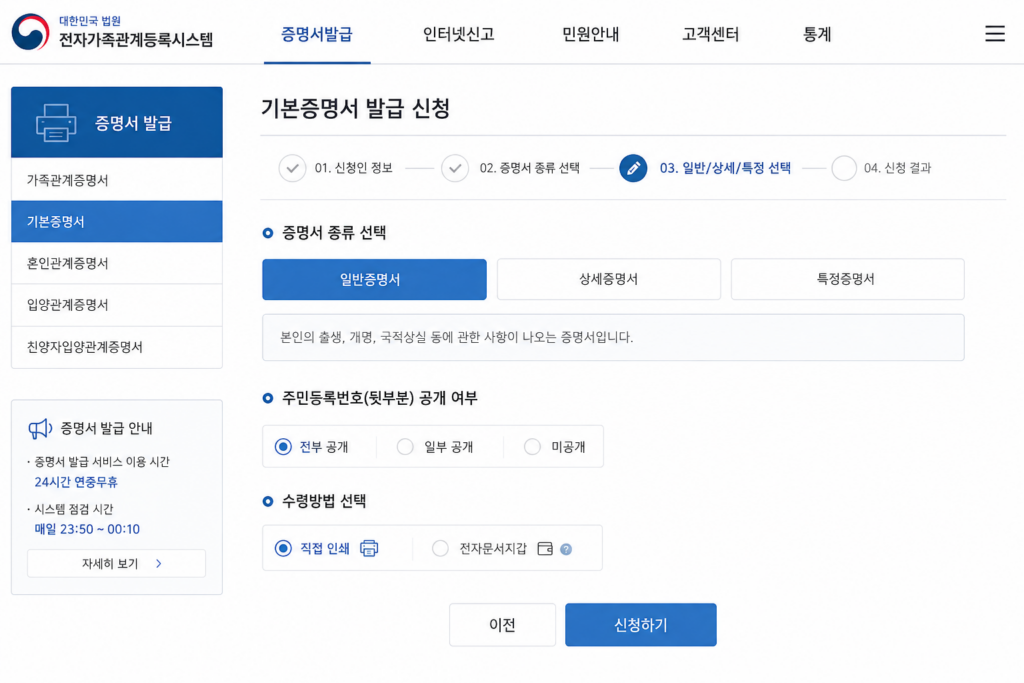Screen dimensions: 1024x683
Task: Click the 이전 button
Action: pyautogui.click(x=502, y=625)
